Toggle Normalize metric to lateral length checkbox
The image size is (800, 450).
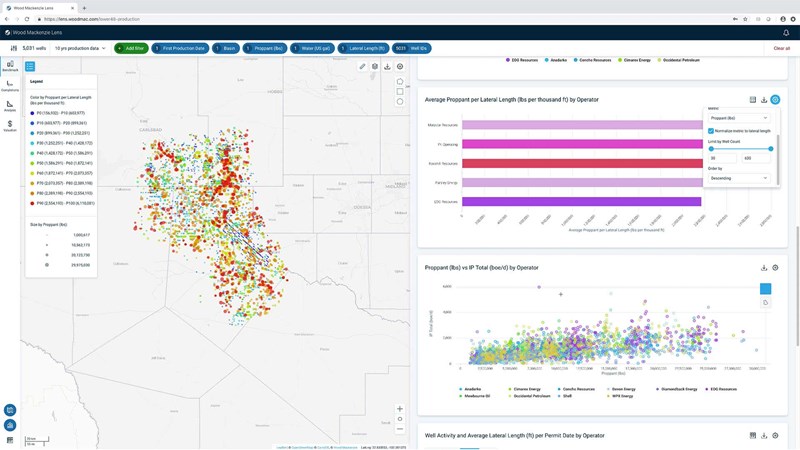711,131
